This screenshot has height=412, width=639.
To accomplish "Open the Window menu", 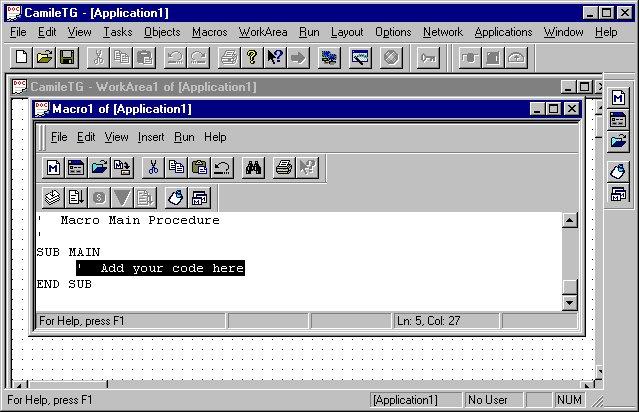I will click(563, 32).
